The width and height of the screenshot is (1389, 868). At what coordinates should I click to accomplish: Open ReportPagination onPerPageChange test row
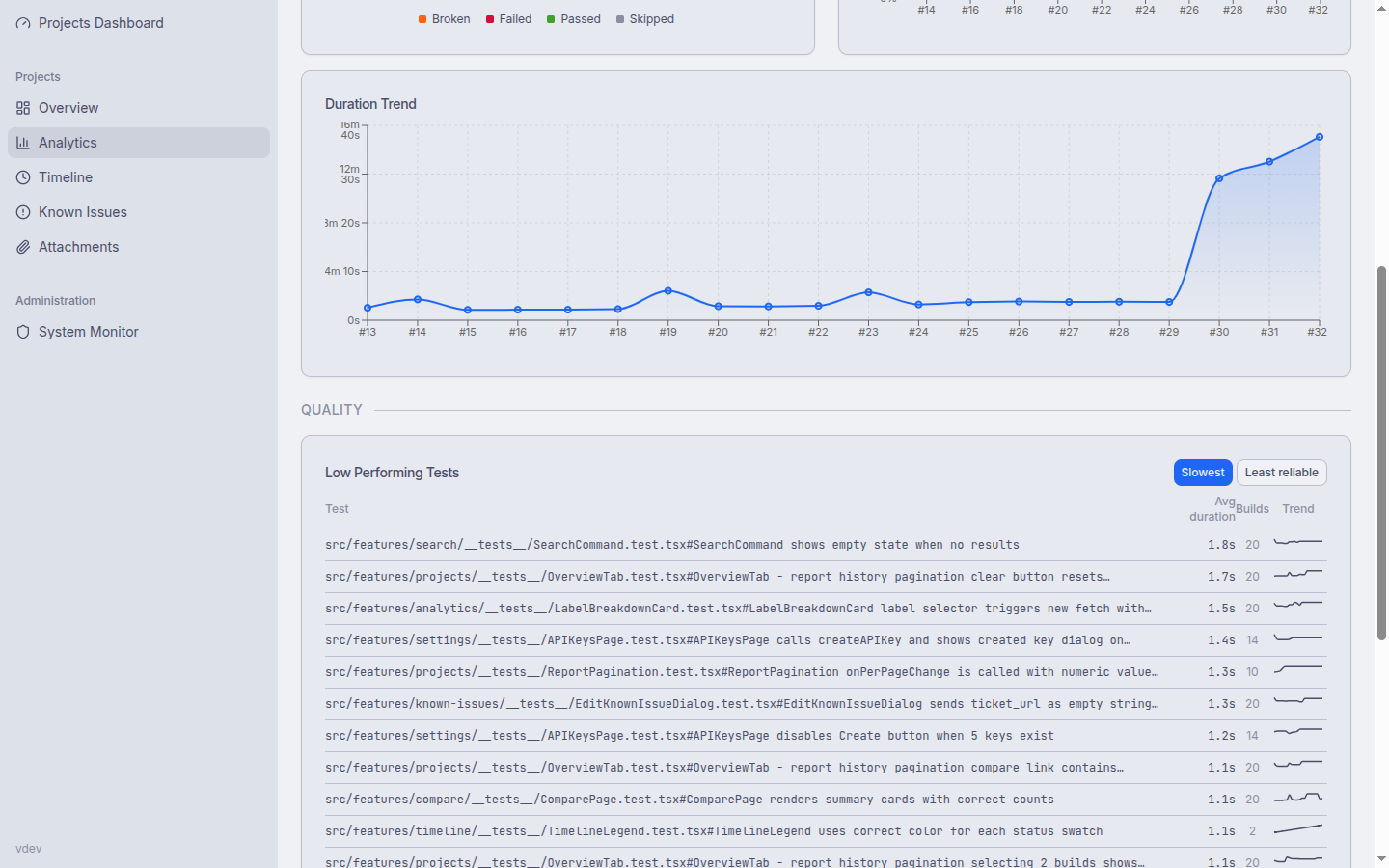click(x=826, y=672)
